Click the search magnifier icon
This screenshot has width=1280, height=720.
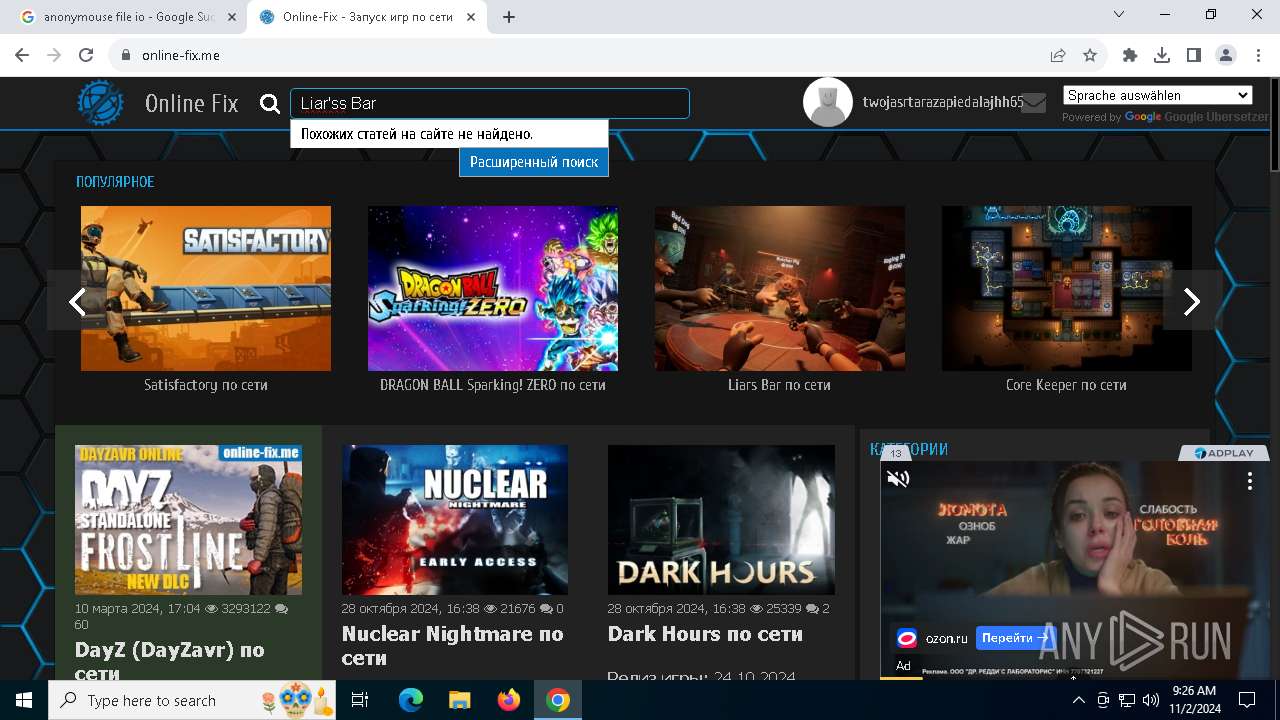pos(270,104)
